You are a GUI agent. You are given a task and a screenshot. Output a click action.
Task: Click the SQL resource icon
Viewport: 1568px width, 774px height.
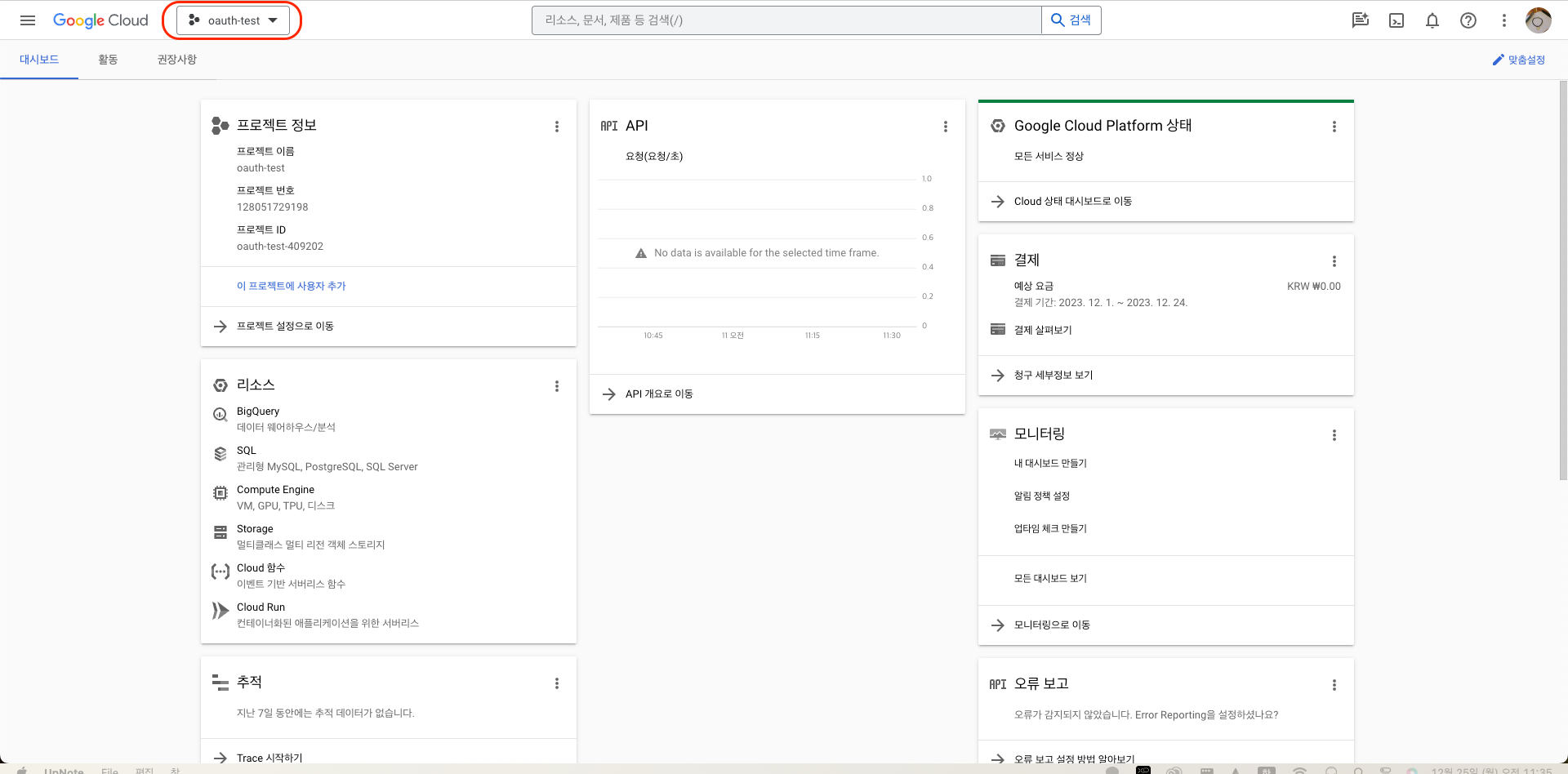220,454
